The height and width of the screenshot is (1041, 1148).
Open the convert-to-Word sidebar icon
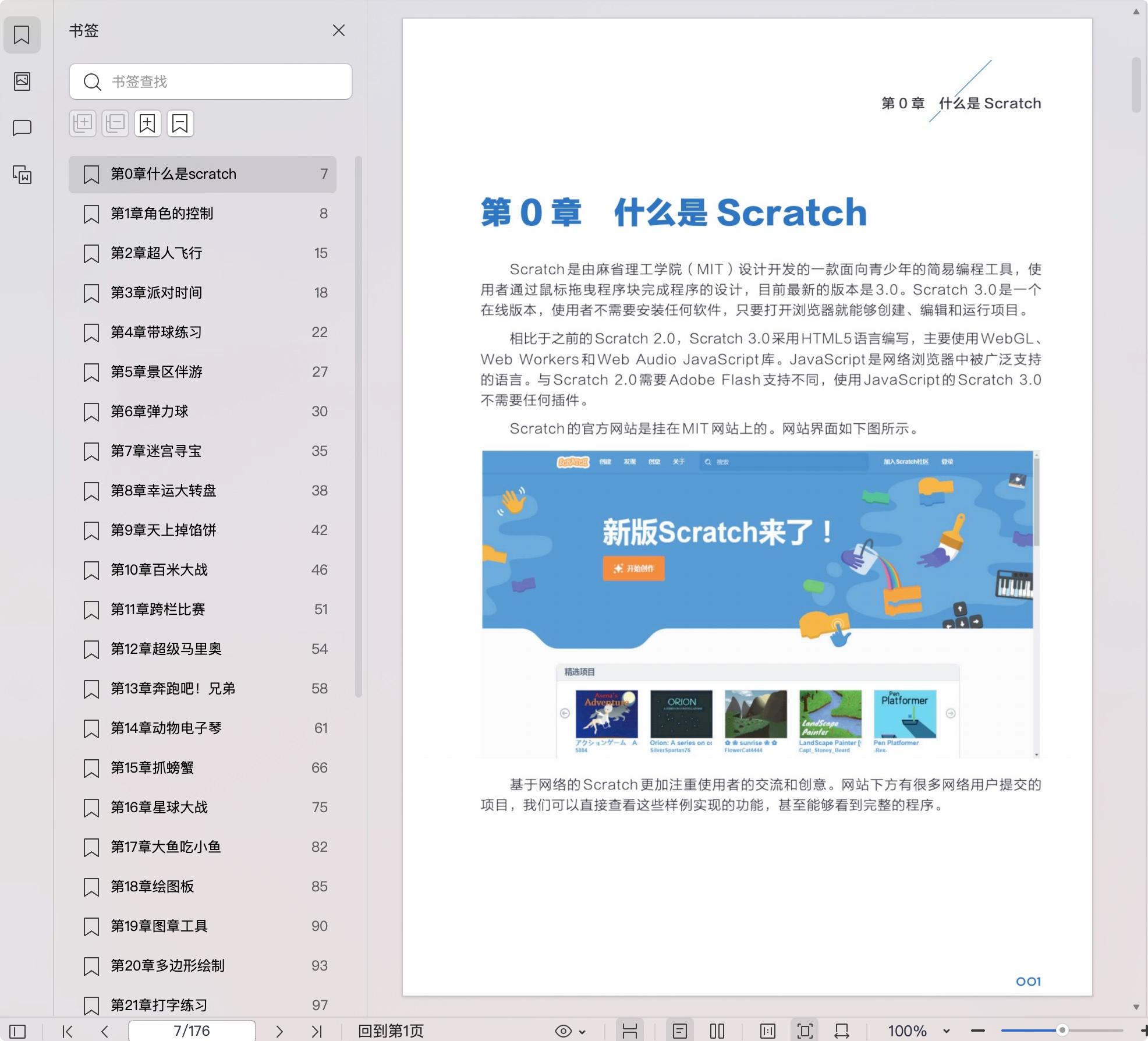pyautogui.click(x=22, y=174)
